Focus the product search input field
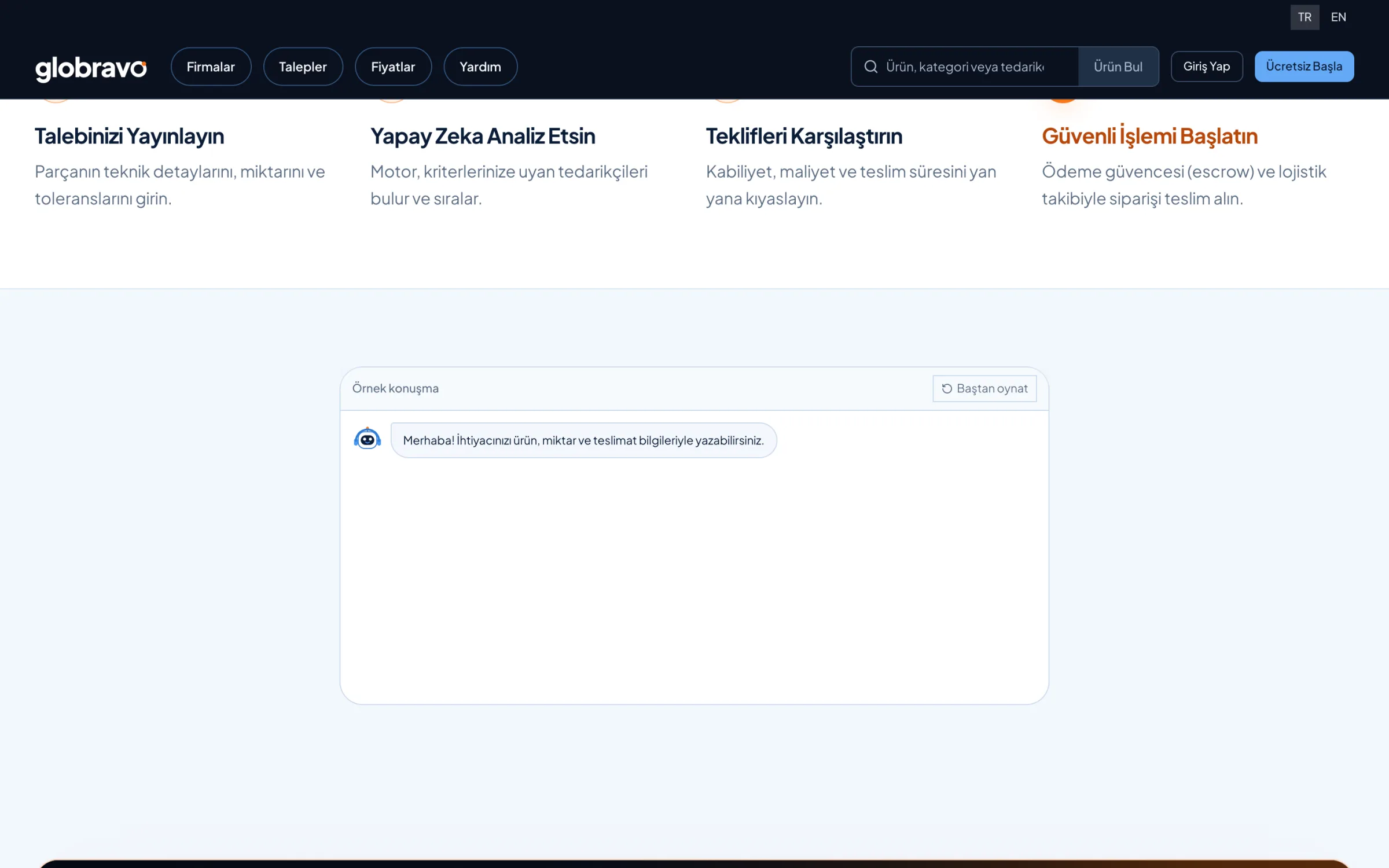Image resolution: width=1389 pixels, height=868 pixels. pos(965,67)
